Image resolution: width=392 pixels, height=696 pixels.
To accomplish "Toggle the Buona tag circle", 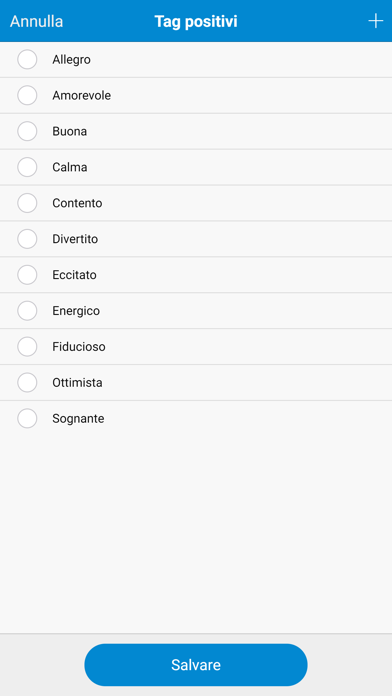I will tap(27, 131).
